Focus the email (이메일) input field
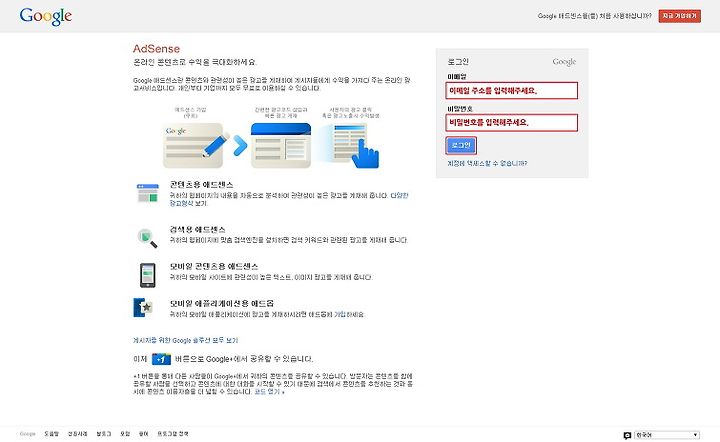Image resolution: width=720 pixels, height=442 pixels. coord(512,90)
